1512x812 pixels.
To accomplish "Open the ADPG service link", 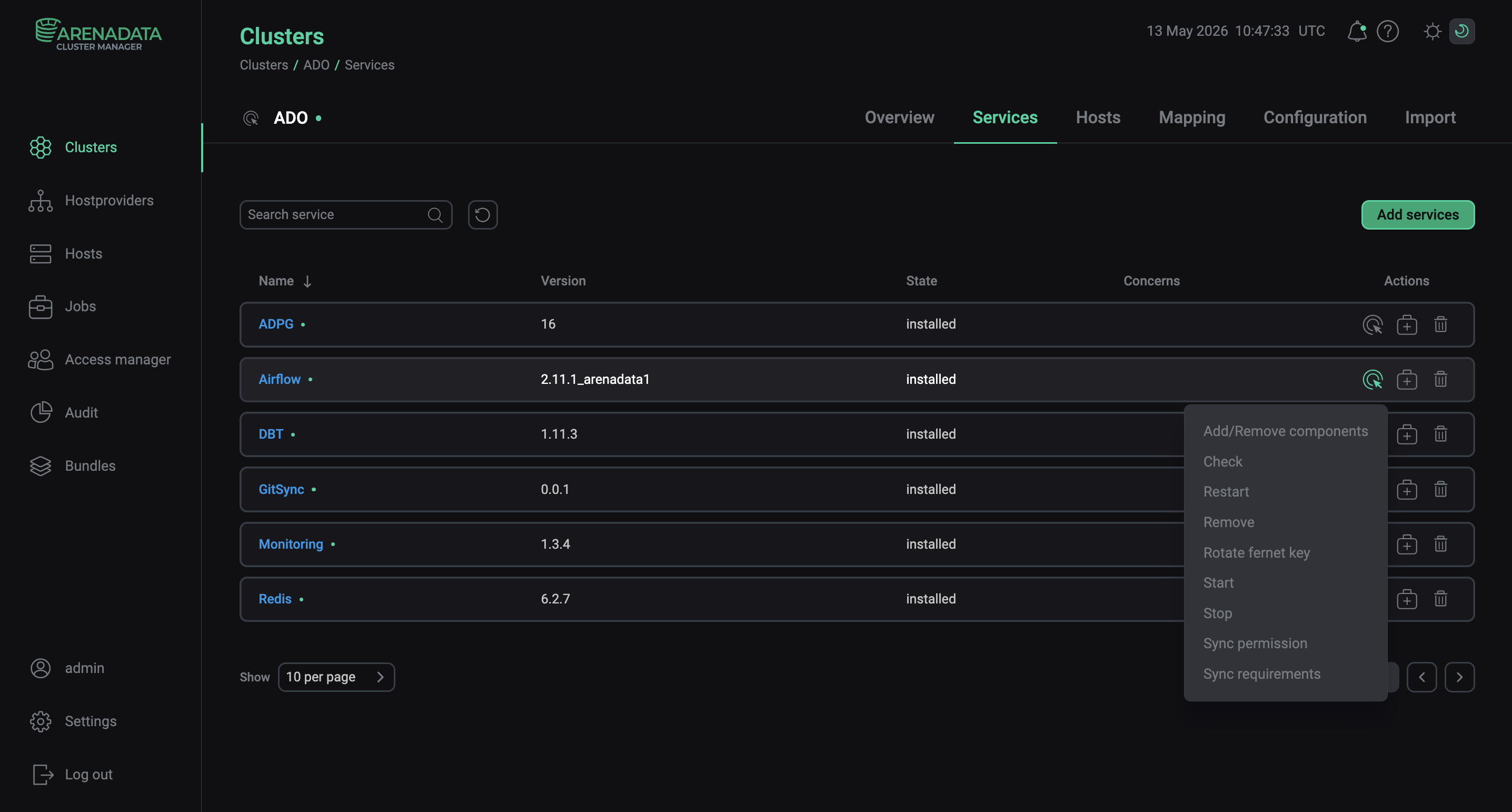I will 276,324.
